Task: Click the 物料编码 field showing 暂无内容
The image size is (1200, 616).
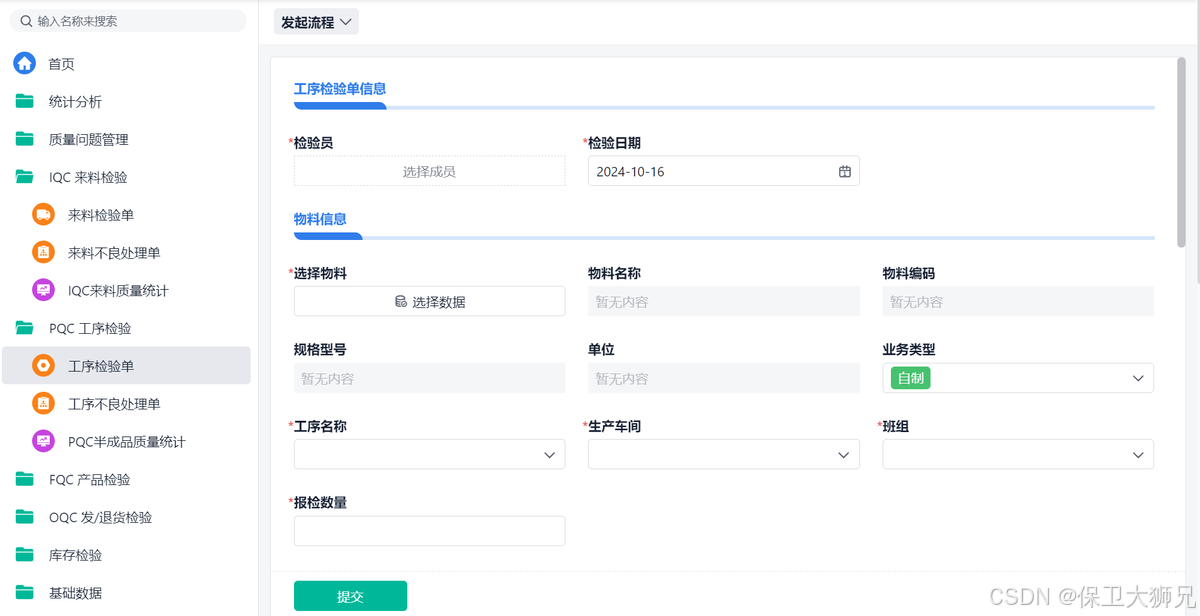Action: (x=1018, y=302)
